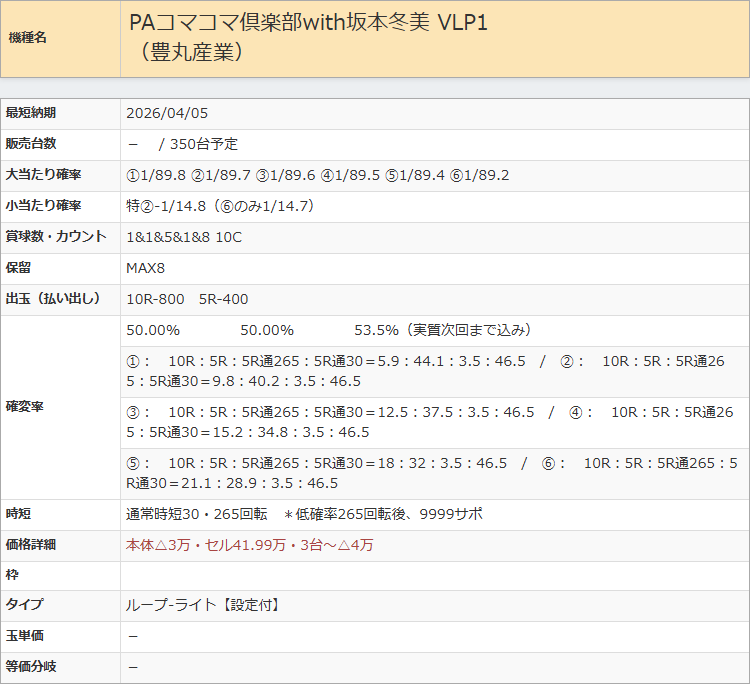
Task: Click the MAX8 hold value
Action: (145, 268)
